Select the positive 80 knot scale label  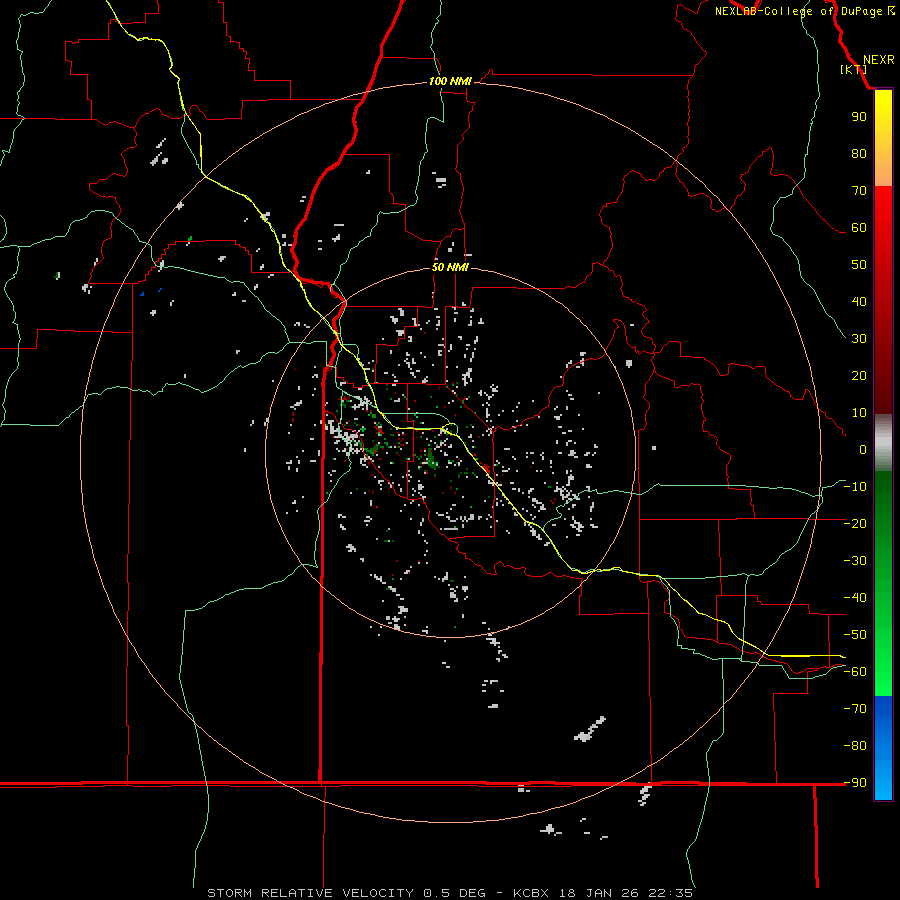click(859, 153)
